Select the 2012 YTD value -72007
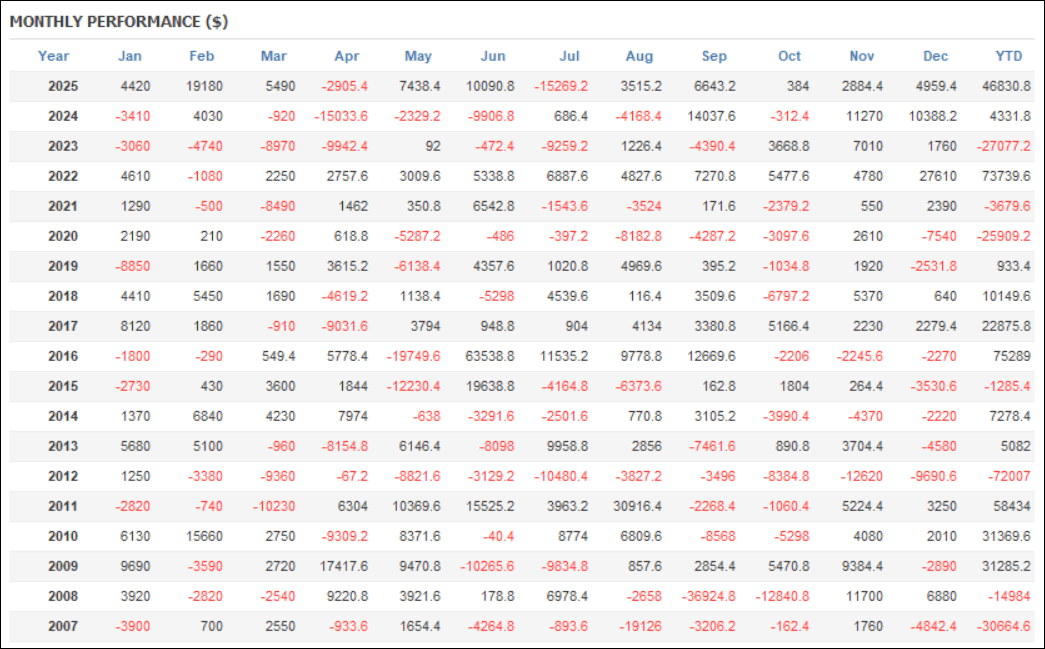1045x649 pixels. (1009, 476)
